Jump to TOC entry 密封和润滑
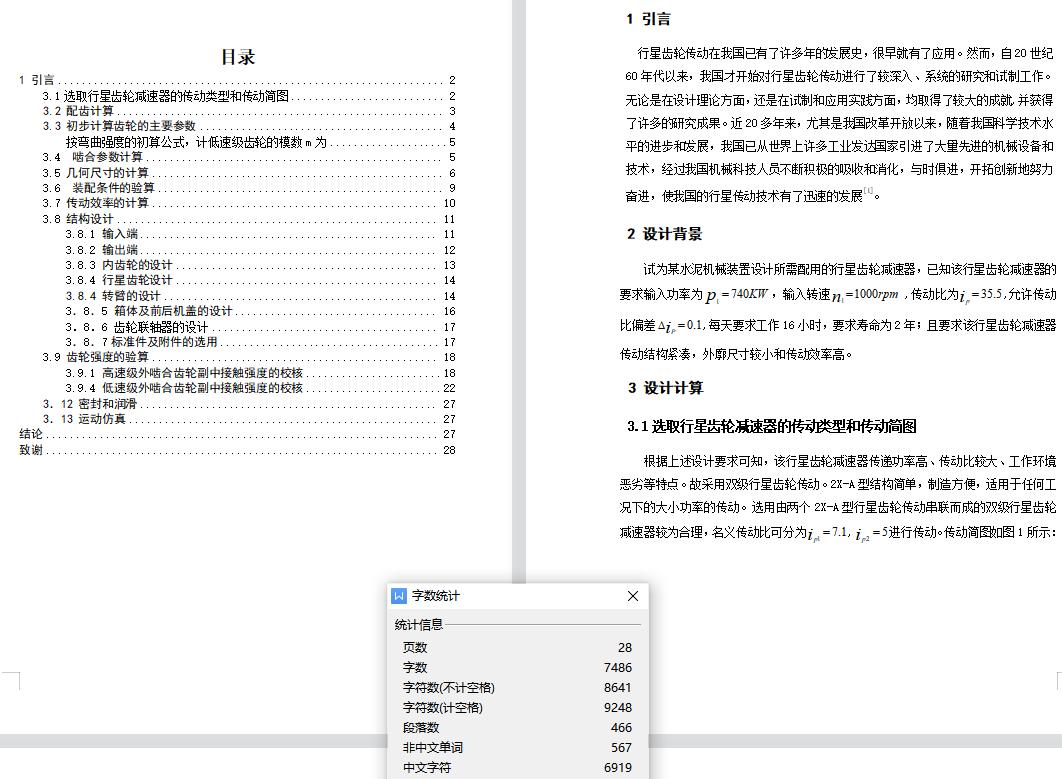 point(90,403)
